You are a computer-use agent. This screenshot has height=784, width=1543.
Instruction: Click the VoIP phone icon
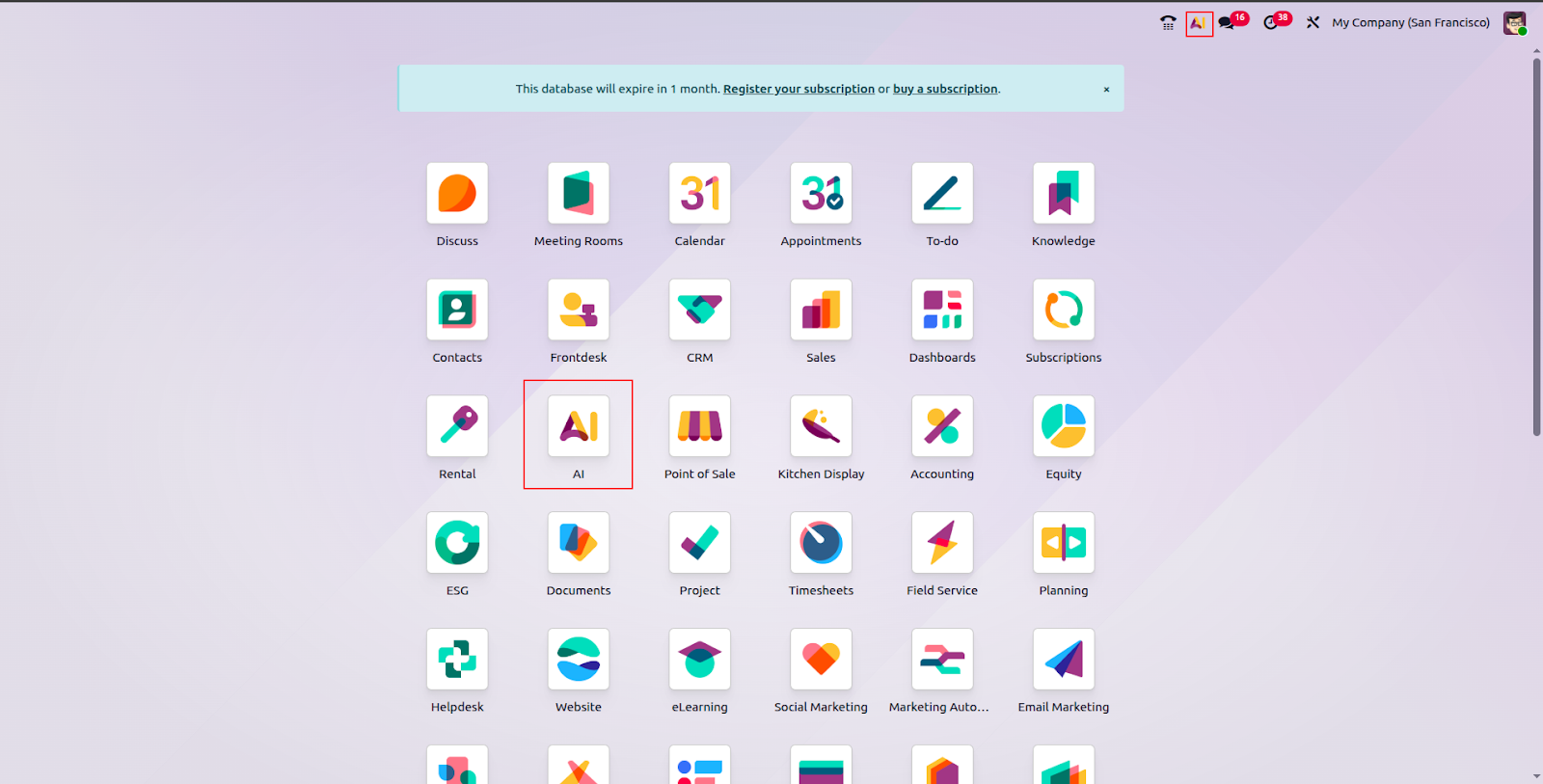[x=1168, y=23]
